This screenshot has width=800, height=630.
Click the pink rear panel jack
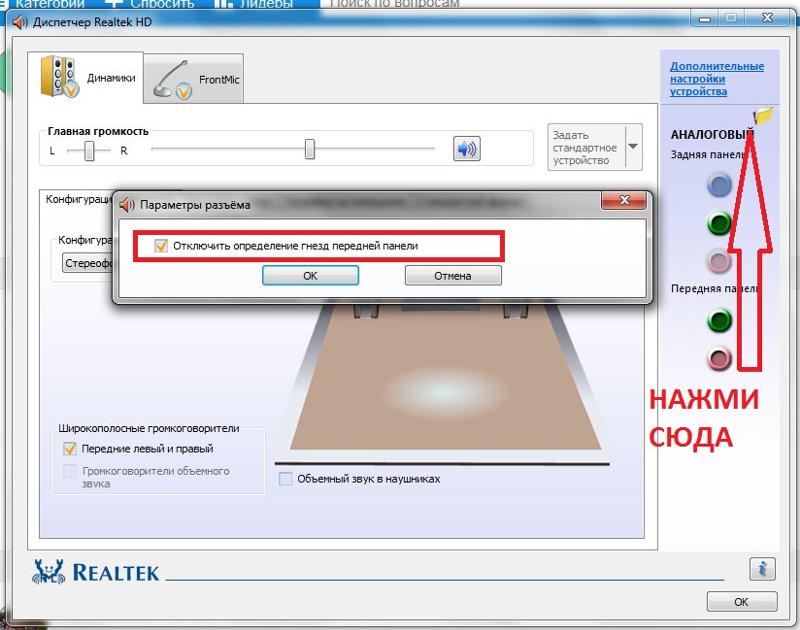[x=719, y=261]
